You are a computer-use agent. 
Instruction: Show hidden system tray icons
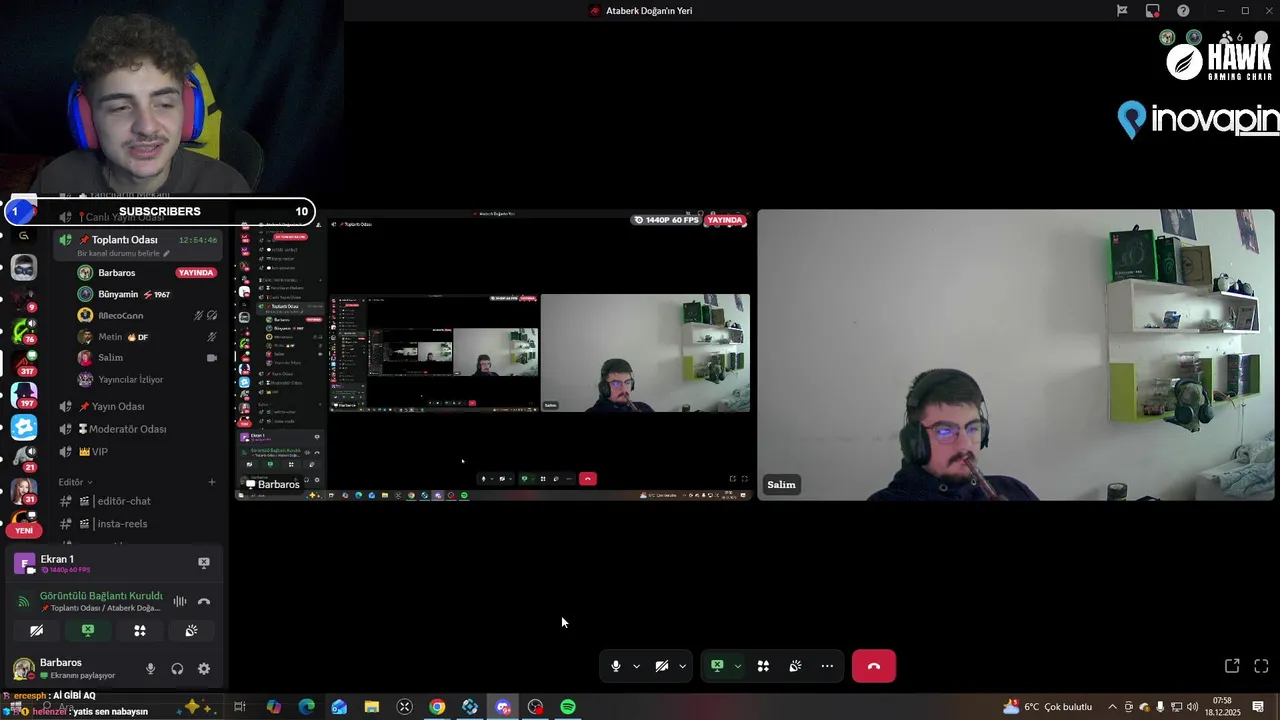1112,707
